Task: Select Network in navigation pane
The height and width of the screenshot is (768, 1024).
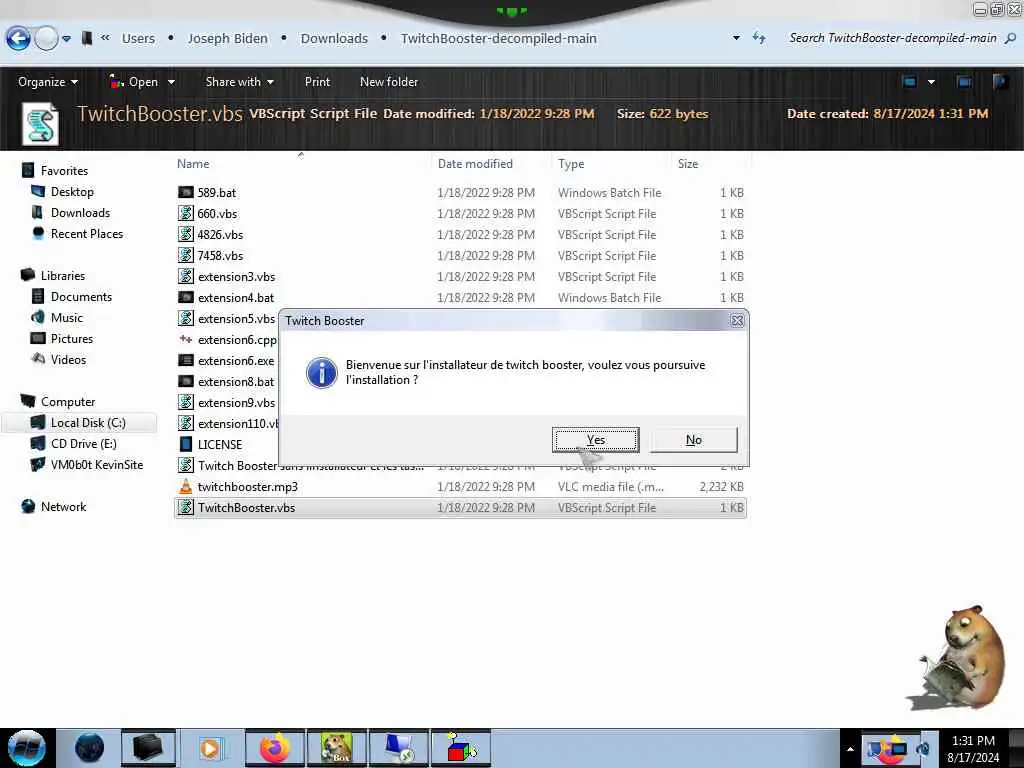Action: click(63, 507)
